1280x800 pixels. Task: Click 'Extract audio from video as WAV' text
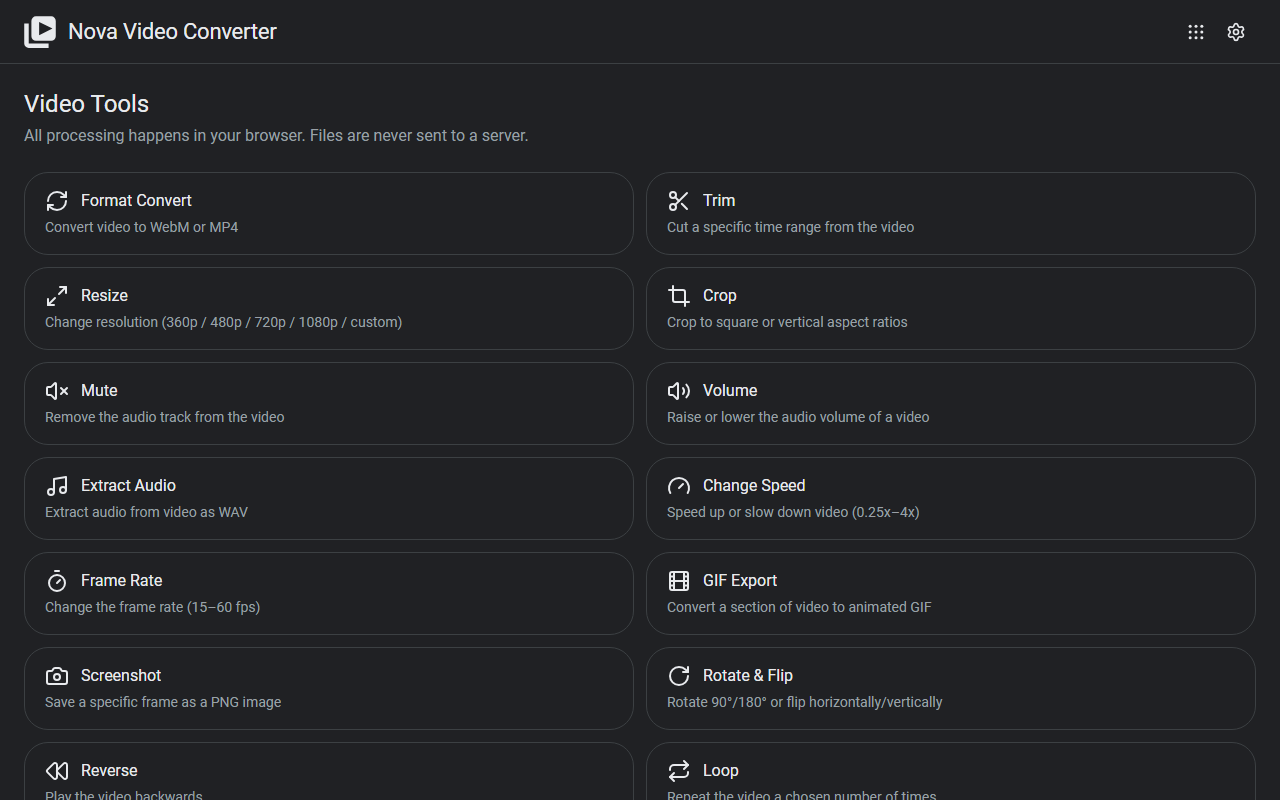[x=146, y=512]
